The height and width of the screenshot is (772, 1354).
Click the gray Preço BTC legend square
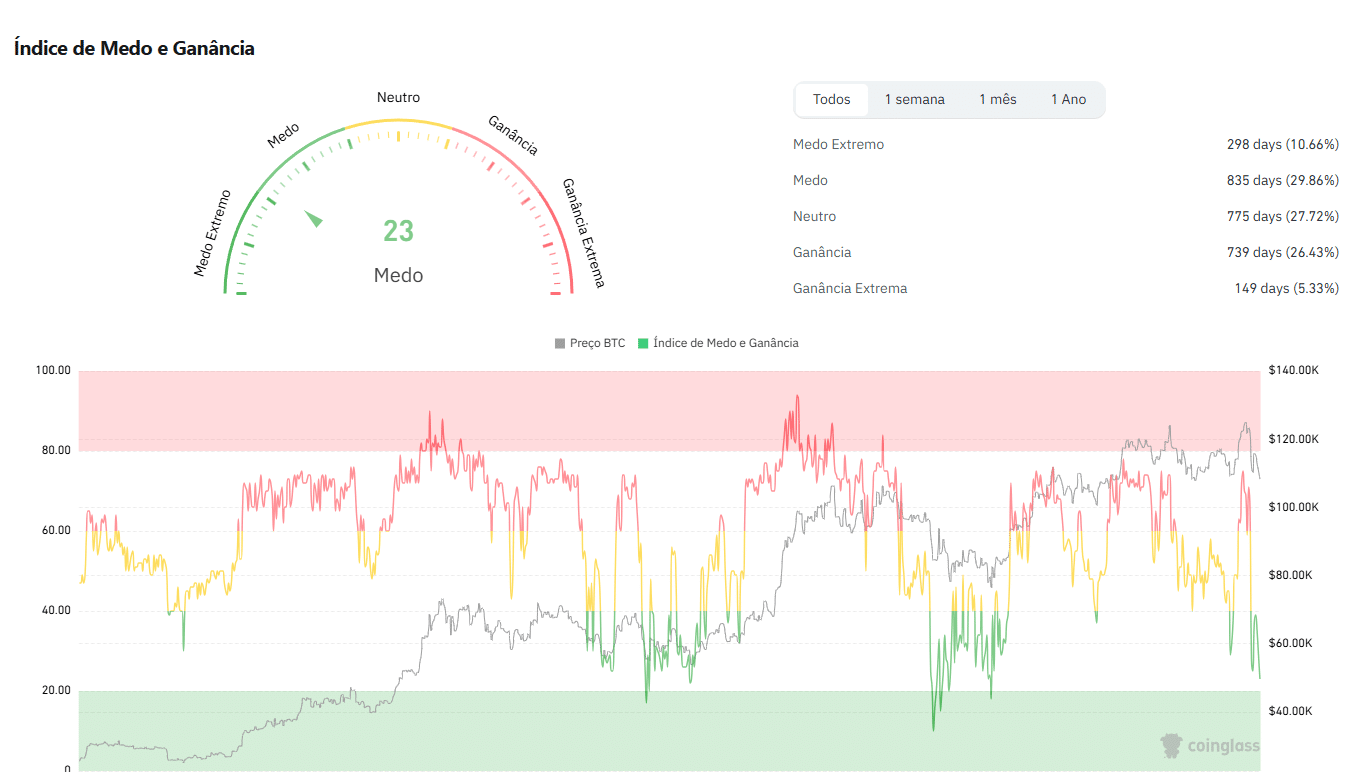coord(560,343)
